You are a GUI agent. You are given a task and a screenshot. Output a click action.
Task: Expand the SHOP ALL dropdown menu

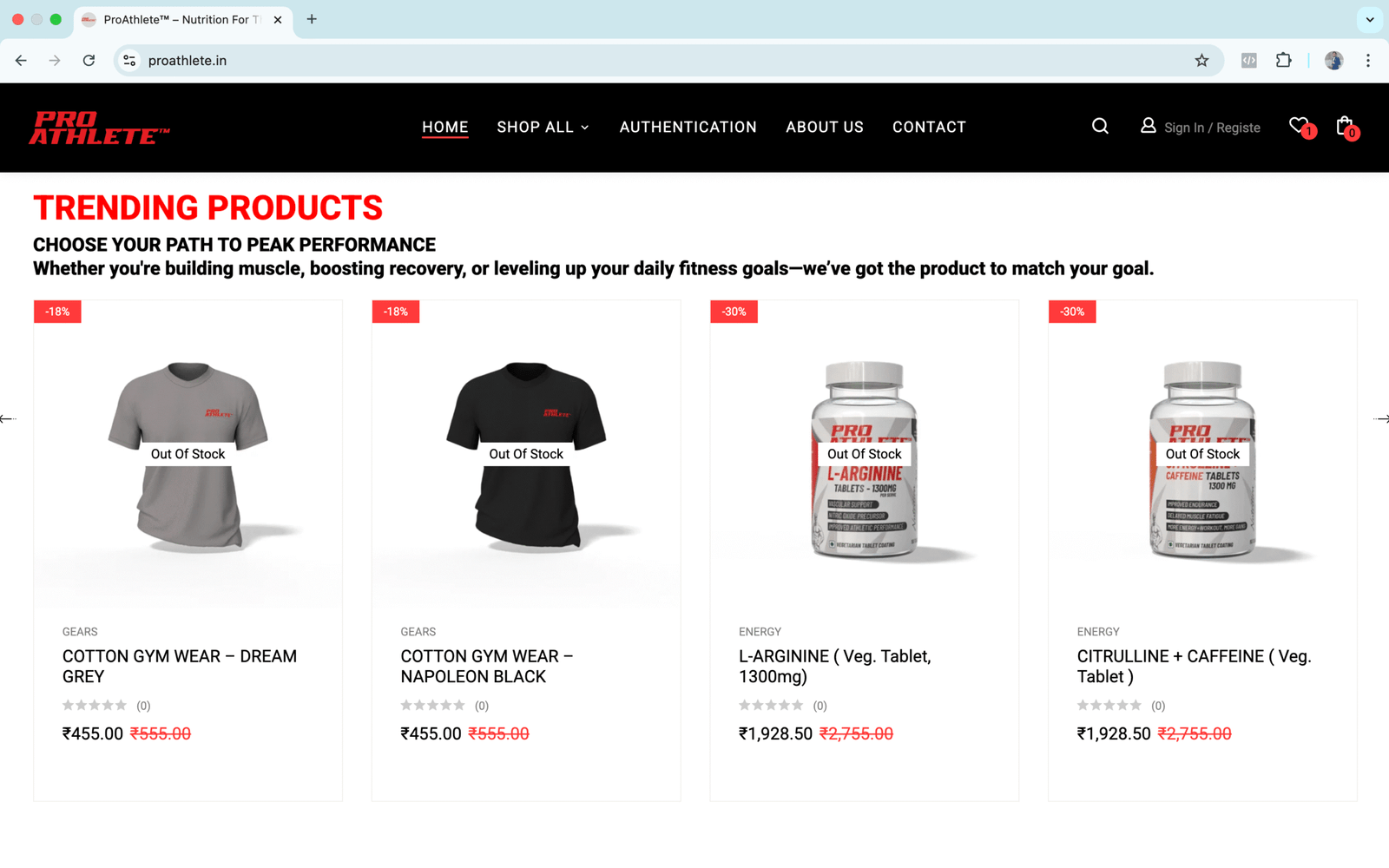tap(543, 127)
